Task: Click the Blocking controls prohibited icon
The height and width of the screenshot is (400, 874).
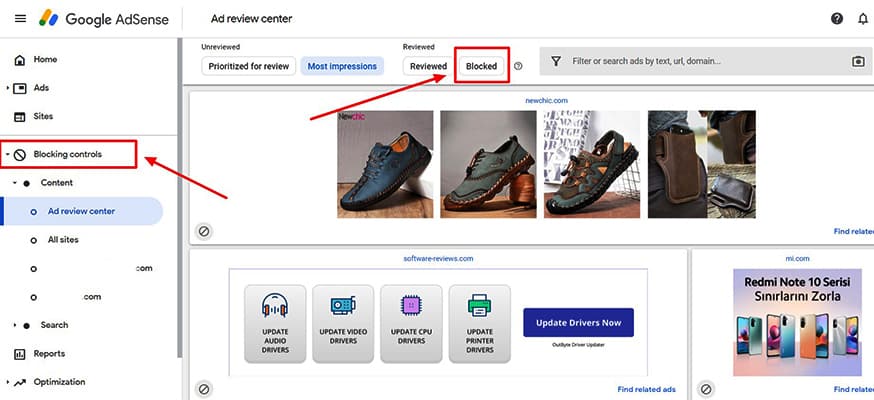Action: [x=20, y=155]
